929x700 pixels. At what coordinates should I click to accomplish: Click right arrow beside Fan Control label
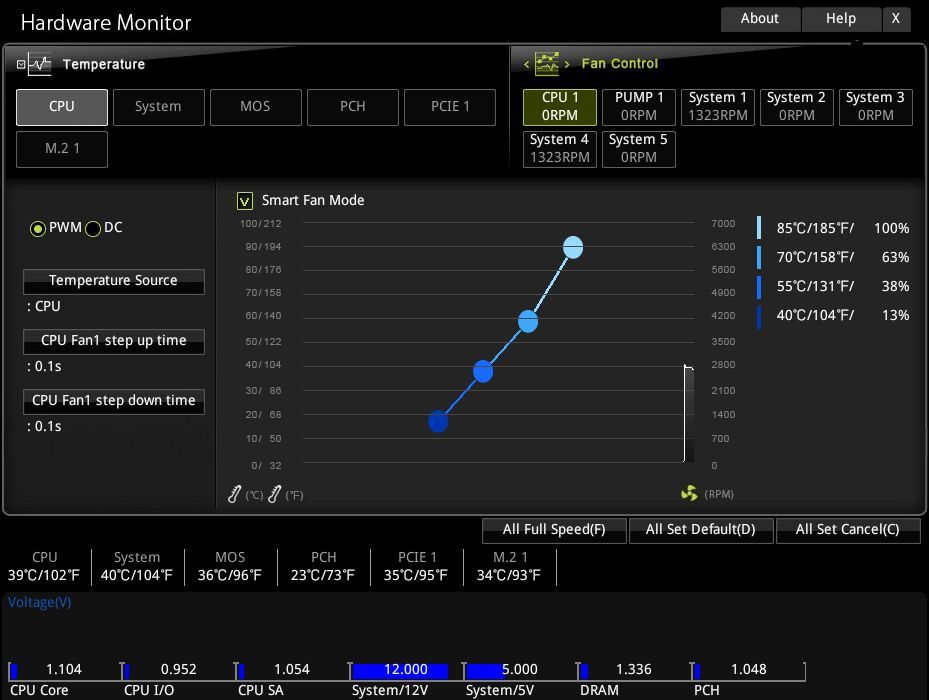(x=567, y=64)
